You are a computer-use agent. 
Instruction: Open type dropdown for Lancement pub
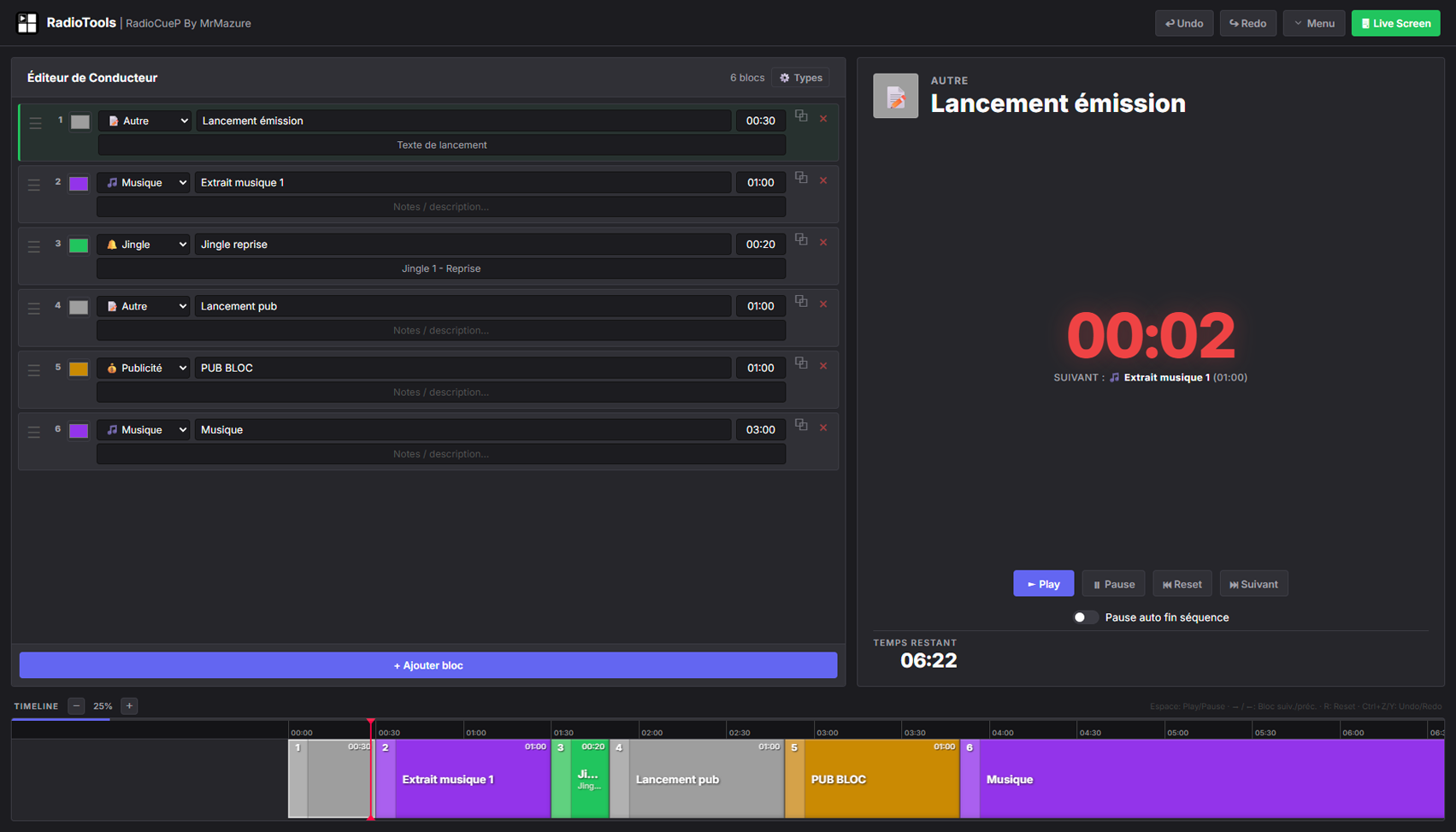(x=144, y=306)
